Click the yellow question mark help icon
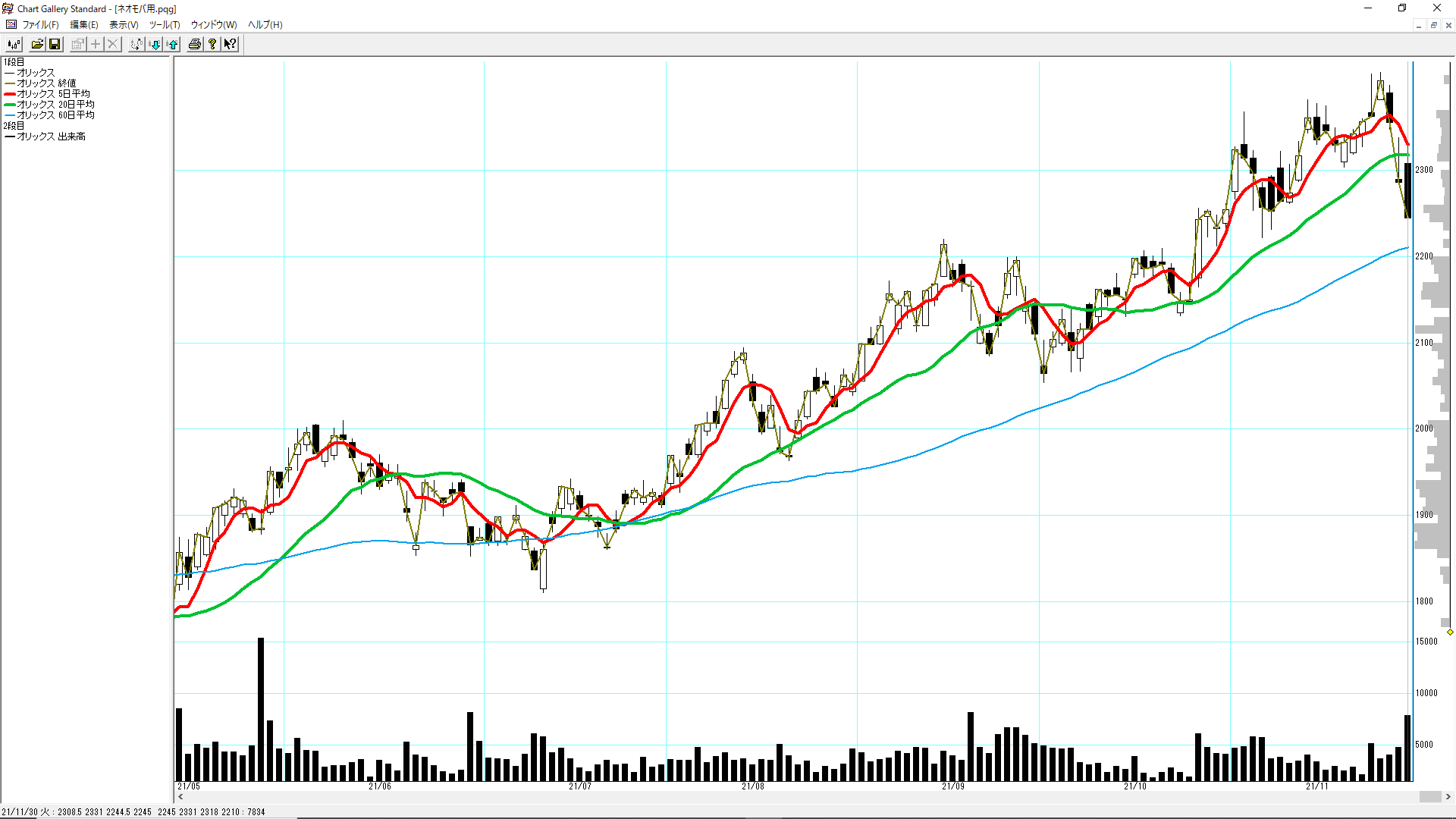 coord(212,45)
